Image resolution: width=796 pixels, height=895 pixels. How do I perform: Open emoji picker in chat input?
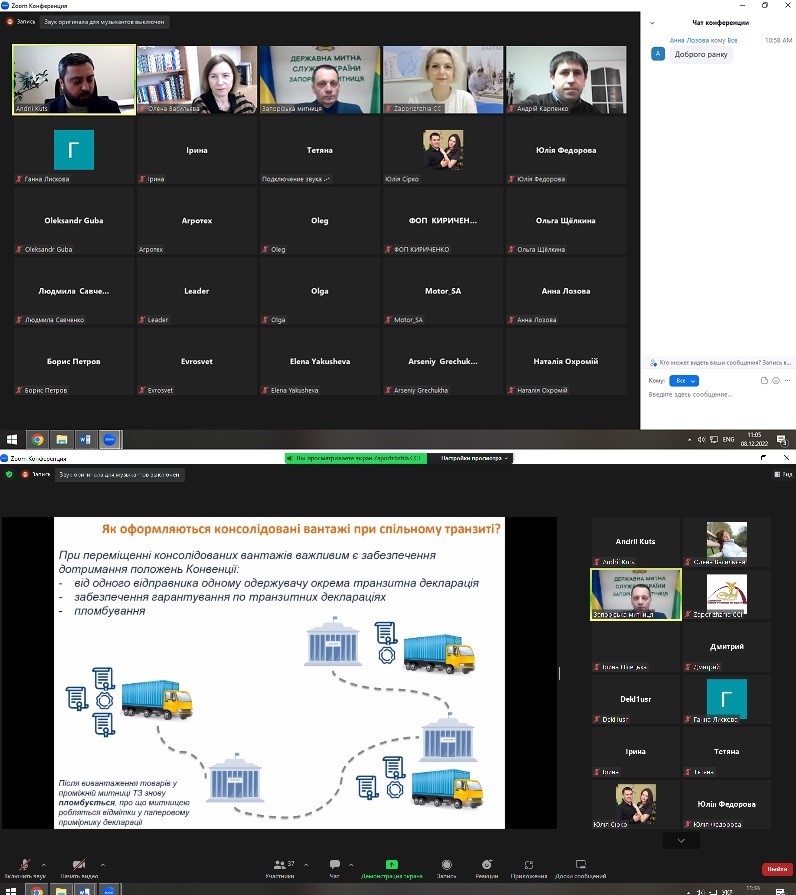coord(776,381)
